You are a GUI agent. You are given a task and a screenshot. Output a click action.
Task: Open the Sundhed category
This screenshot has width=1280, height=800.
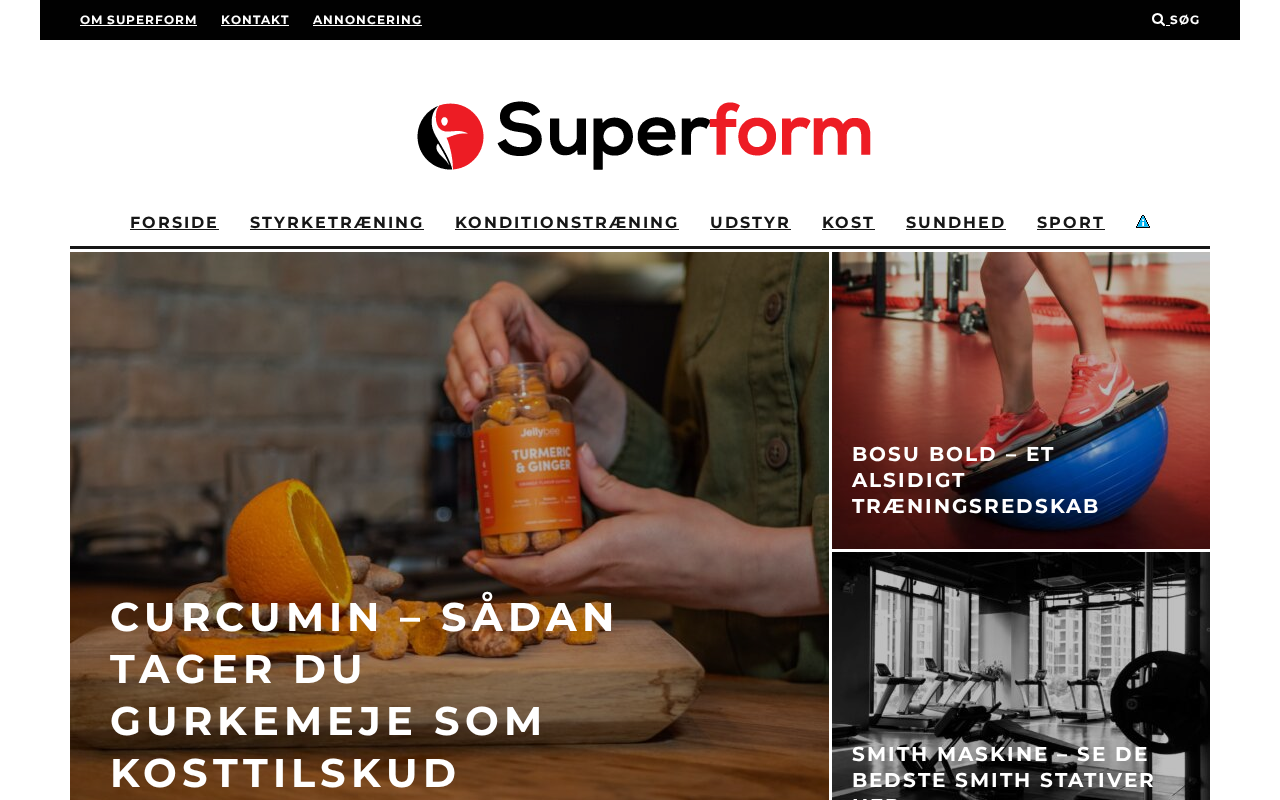[x=956, y=222]
